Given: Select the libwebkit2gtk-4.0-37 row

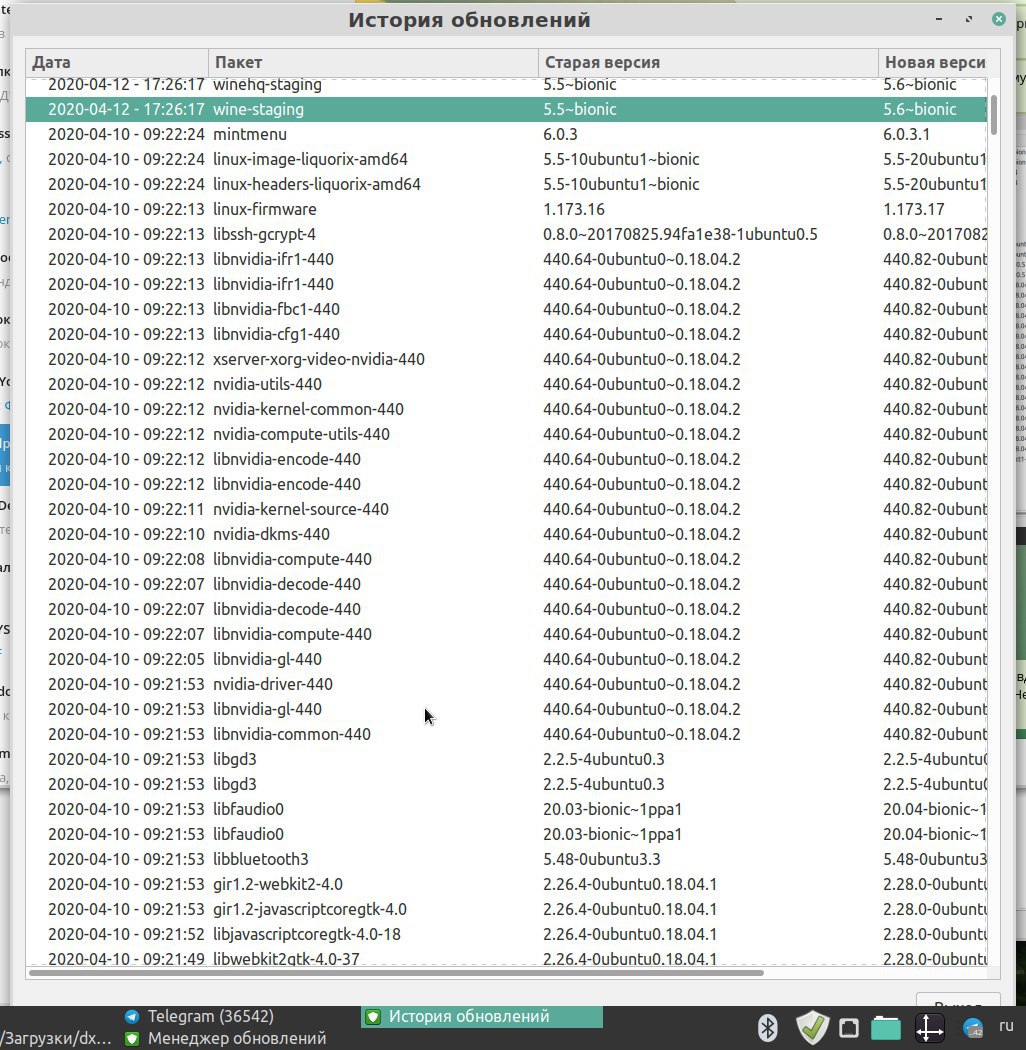Looking at the screenshot, I should (x=506, y=958).
